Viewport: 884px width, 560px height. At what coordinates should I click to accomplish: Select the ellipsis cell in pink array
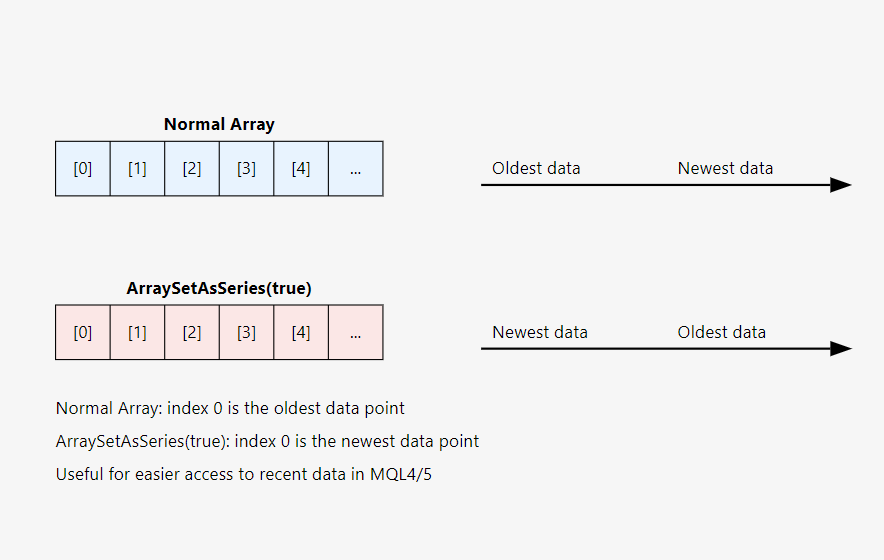click(x=356, y=332)
